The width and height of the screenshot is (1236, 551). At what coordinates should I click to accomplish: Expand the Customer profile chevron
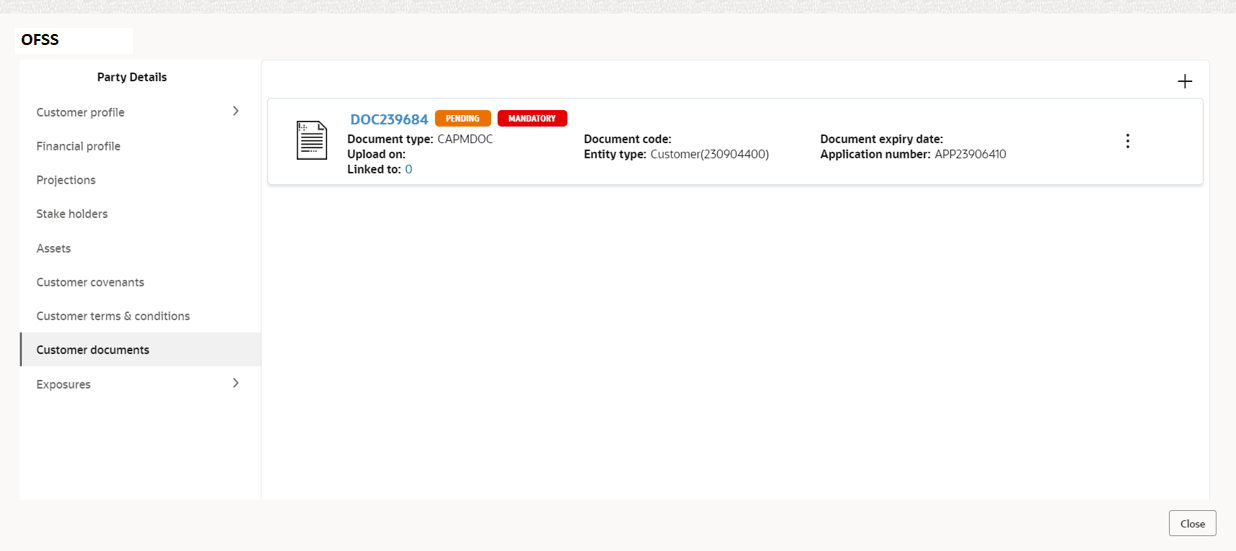coord(236,111)
